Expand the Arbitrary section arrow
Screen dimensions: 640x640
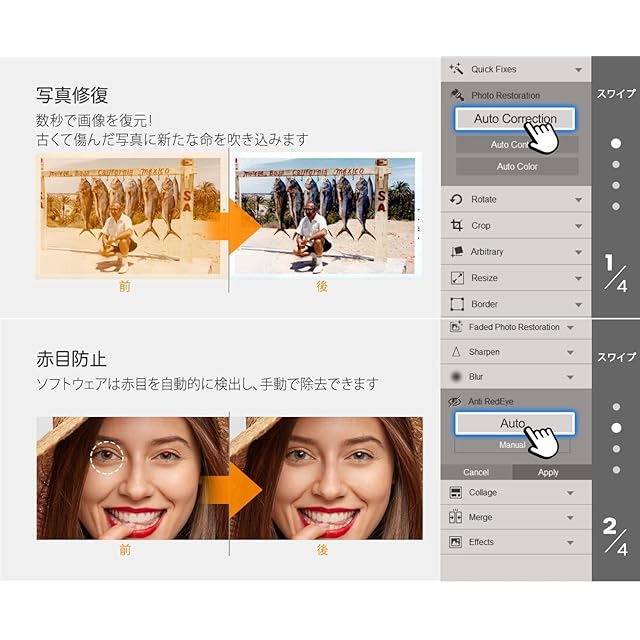pyautogui.click(x=578, y=252)
